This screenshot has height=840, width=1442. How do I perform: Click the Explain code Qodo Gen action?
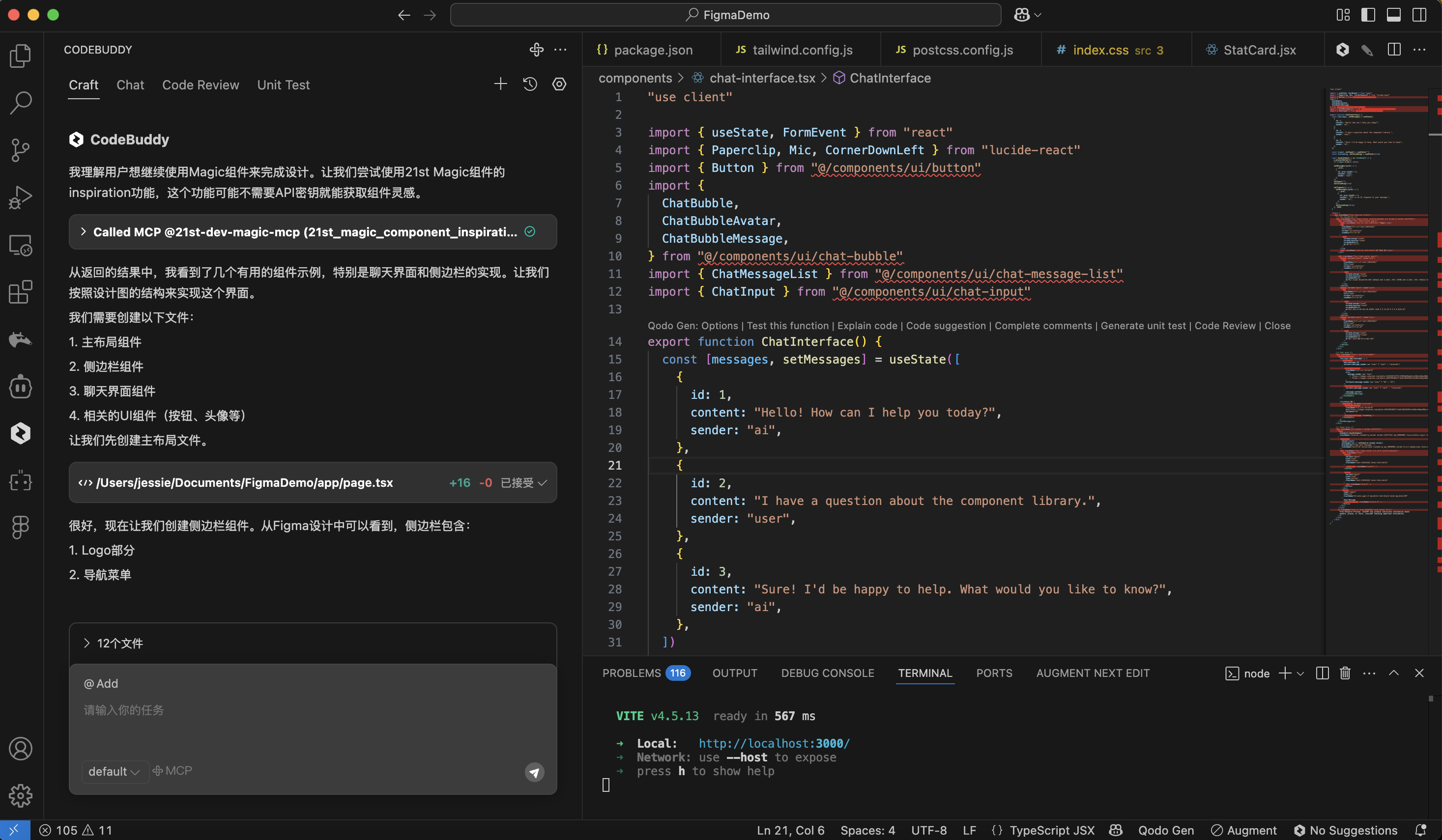867,325
